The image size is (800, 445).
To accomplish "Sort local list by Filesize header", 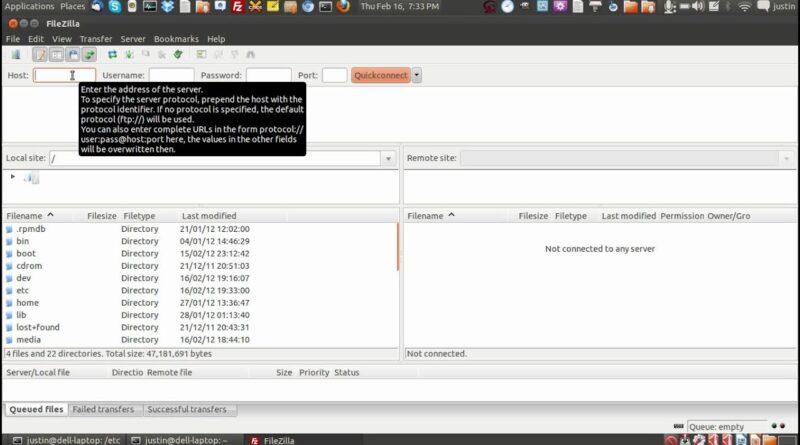I will click(x=102, y=216).
